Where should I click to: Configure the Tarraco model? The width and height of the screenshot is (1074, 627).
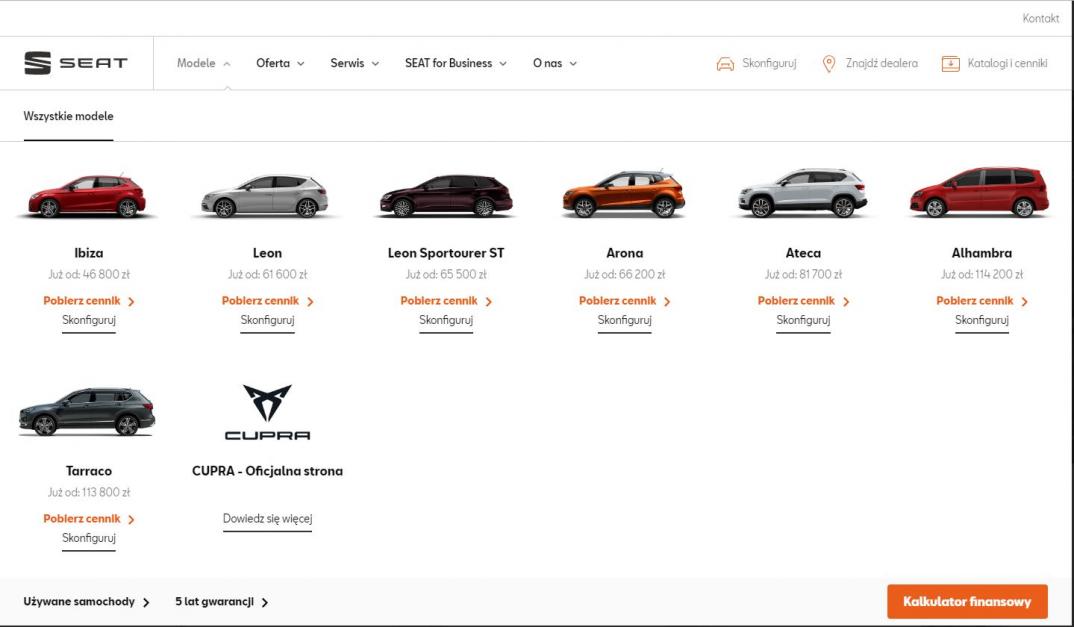tap(89, 539)
